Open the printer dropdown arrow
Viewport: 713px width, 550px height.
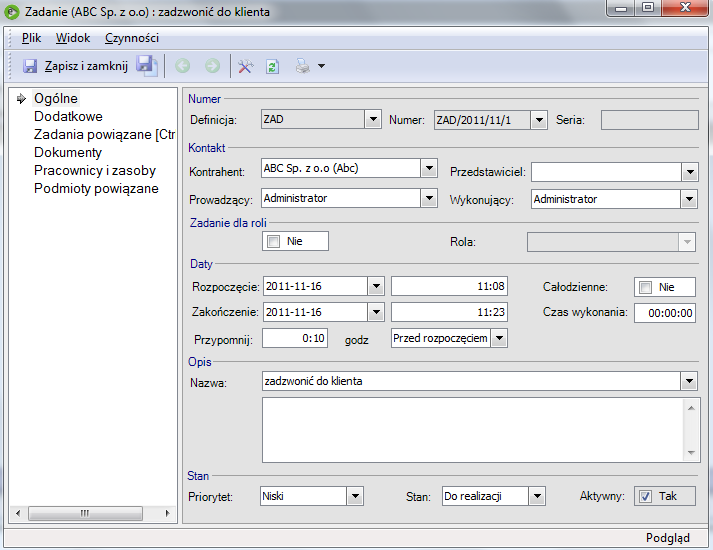tap(321, 66)
